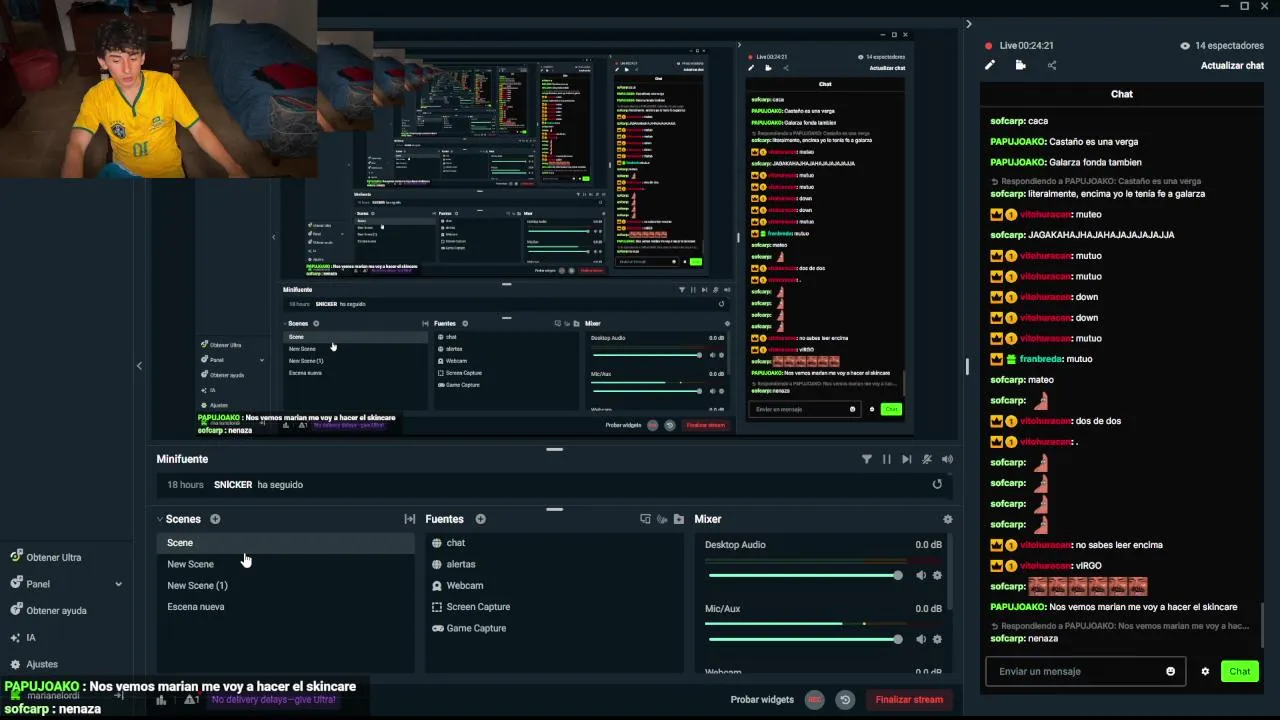Viewport: 1280px width, 720px height.
Task: Open chat settings gear next to Chat button
Action: point(1205,671)
